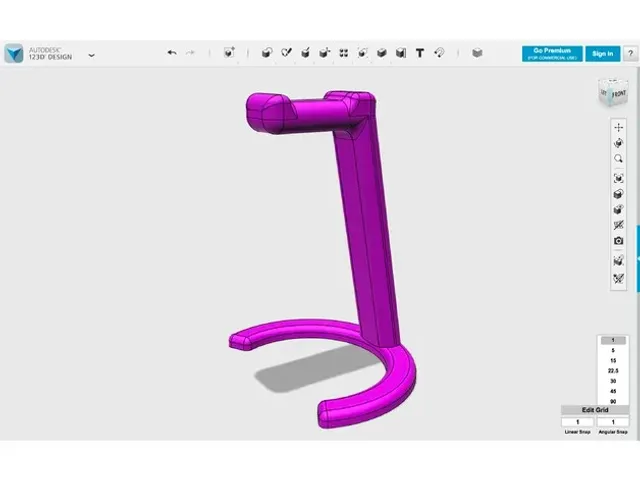Open the Linear Snap value field

click(578, 422)
